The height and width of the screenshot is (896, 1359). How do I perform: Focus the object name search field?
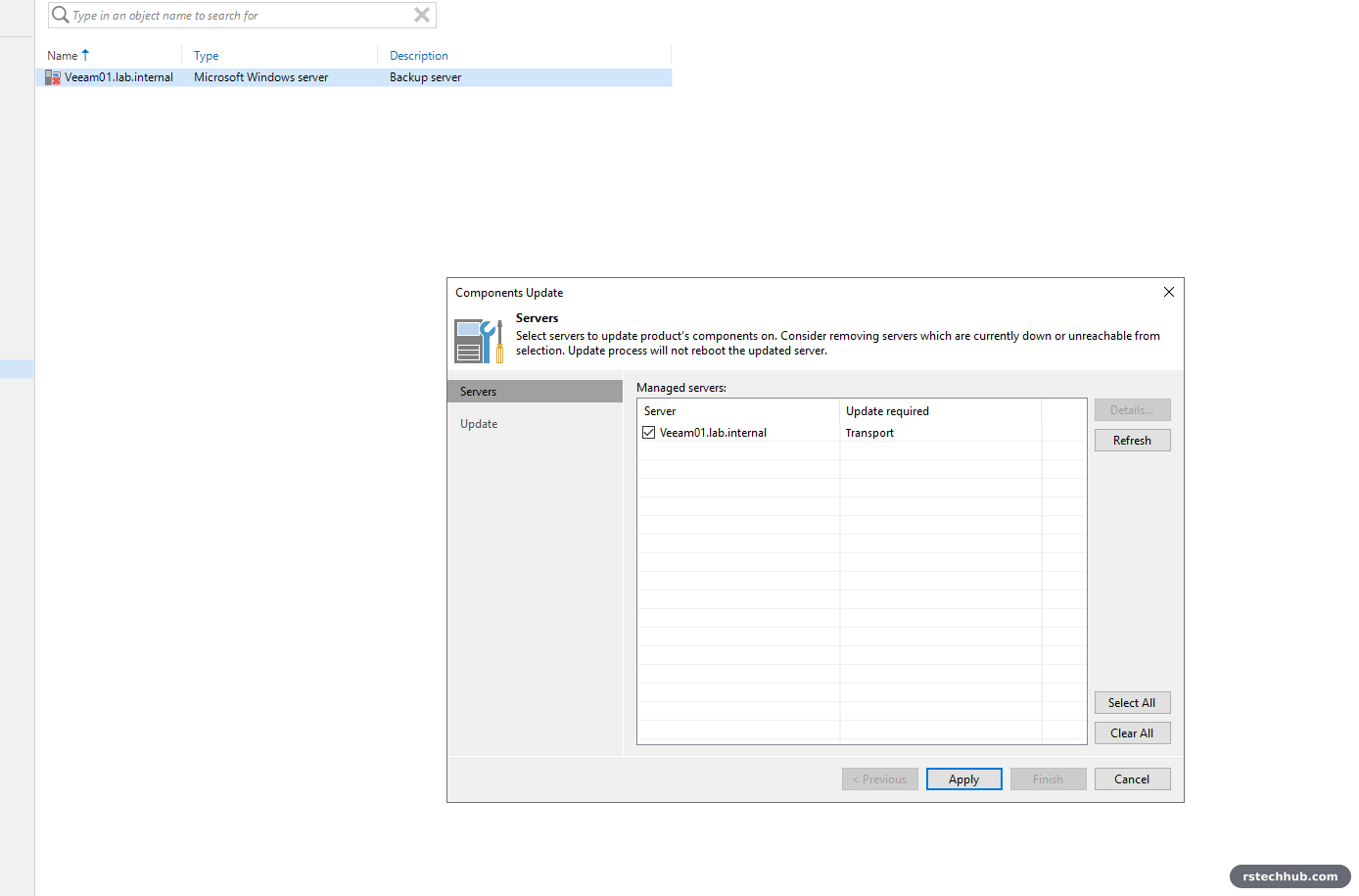[242, 15]
